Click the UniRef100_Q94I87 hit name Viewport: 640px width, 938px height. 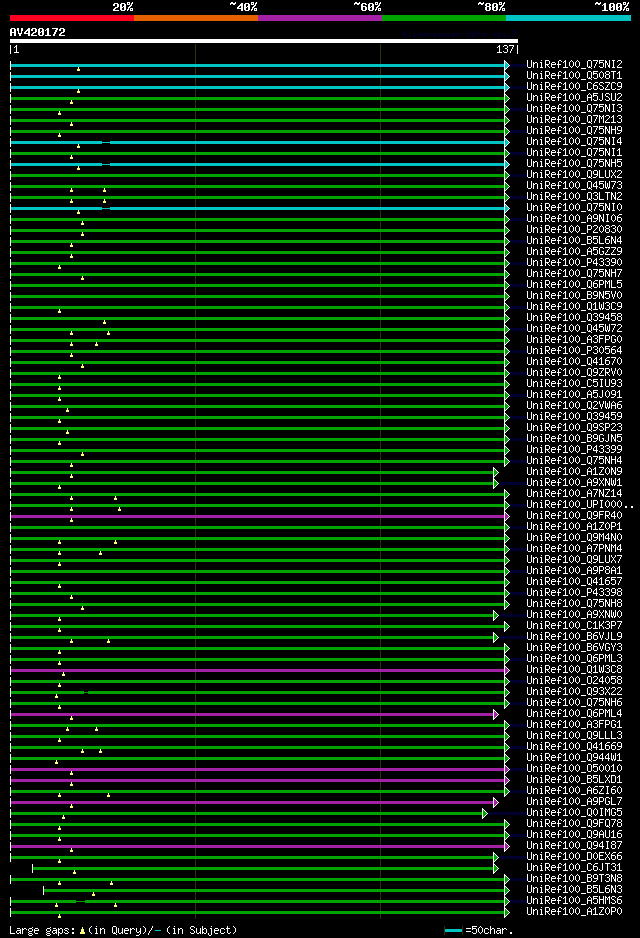574,845
